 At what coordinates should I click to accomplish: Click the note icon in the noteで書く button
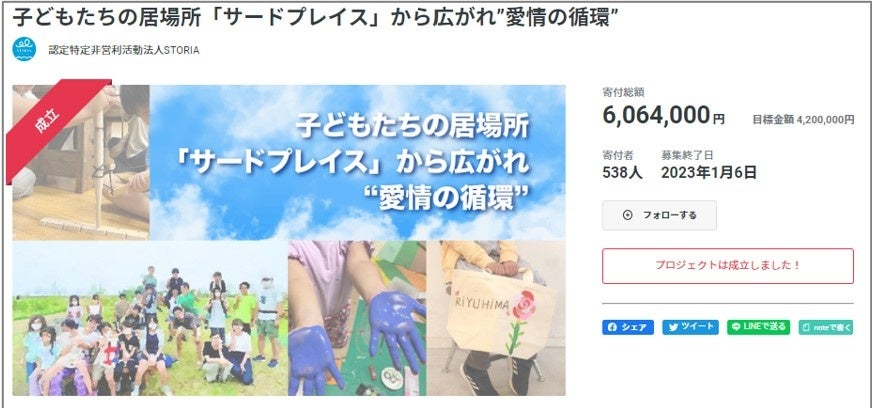[x=806, y=327]
